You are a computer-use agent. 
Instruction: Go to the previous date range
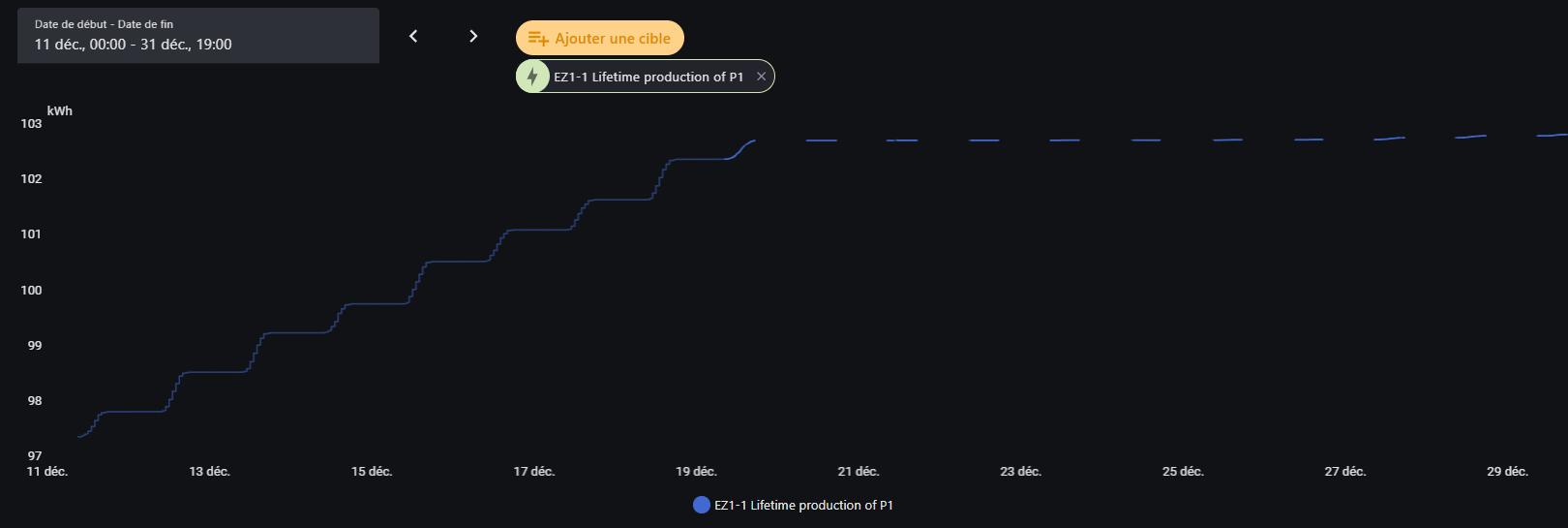413,36
